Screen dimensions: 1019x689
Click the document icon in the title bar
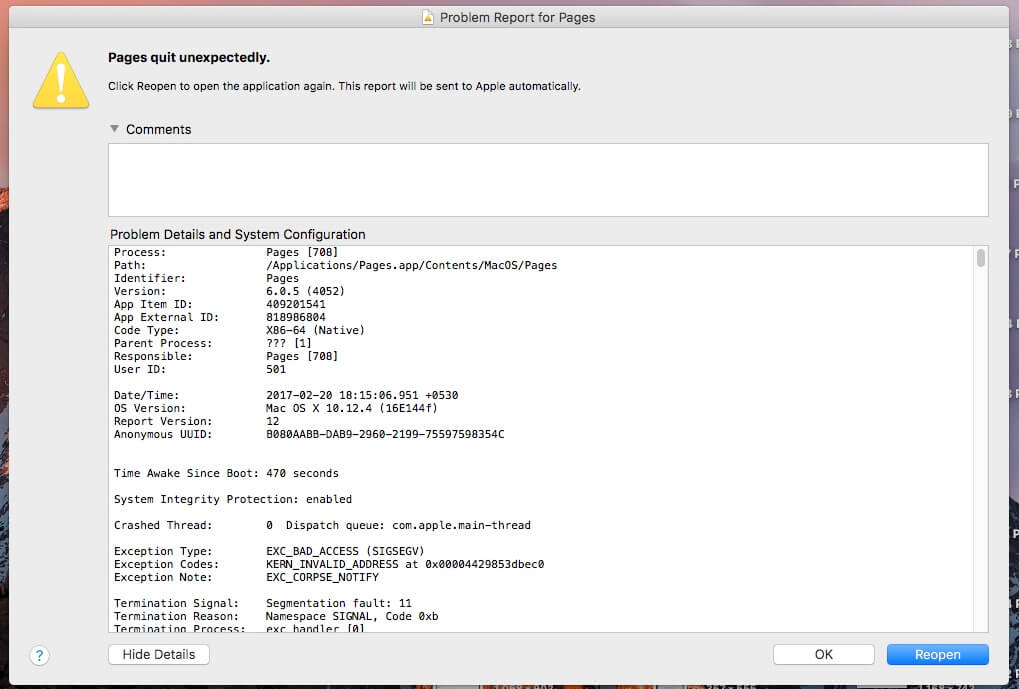tap(428, 18)
